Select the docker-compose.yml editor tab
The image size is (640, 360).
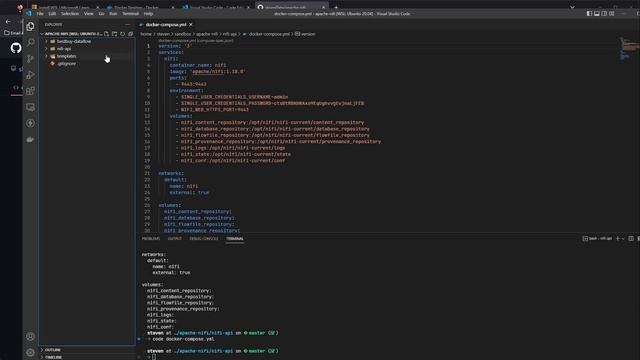[x=165, y=24]
